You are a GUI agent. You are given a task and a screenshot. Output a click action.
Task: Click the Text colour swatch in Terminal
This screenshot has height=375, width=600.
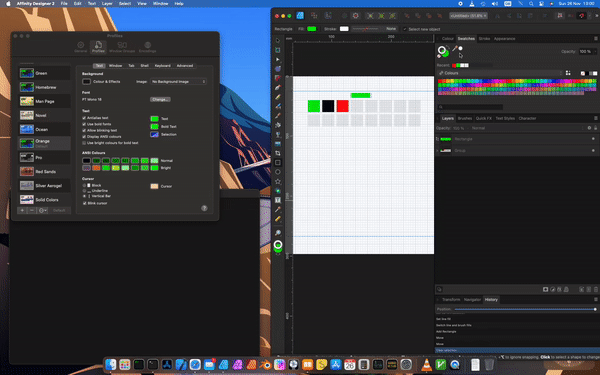coord(154,119)
